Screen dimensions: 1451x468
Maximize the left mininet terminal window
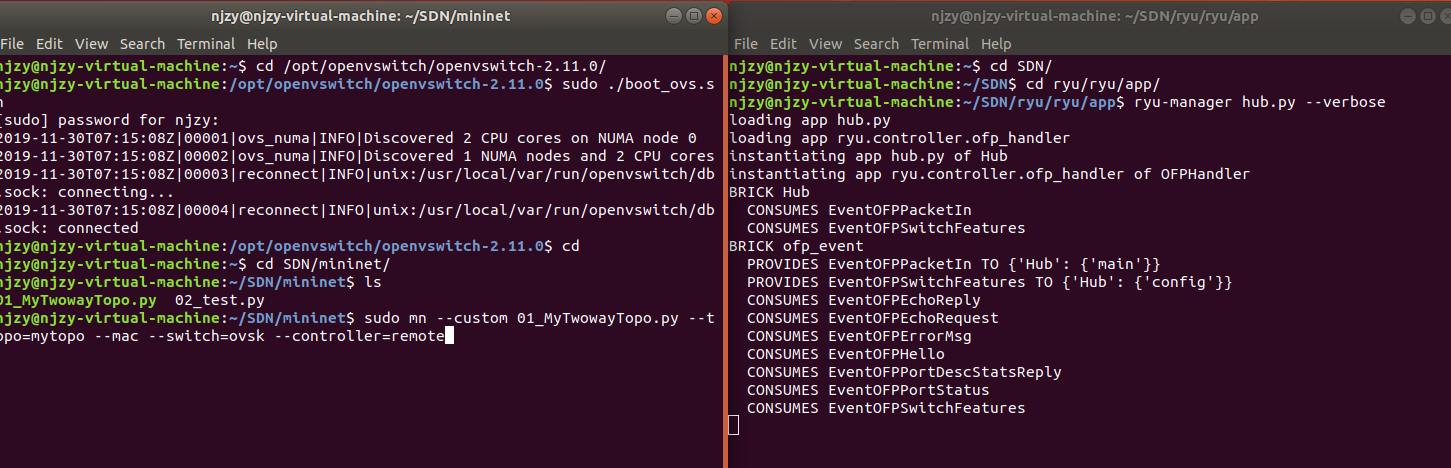pyautogui.click(x=693, y=16)
